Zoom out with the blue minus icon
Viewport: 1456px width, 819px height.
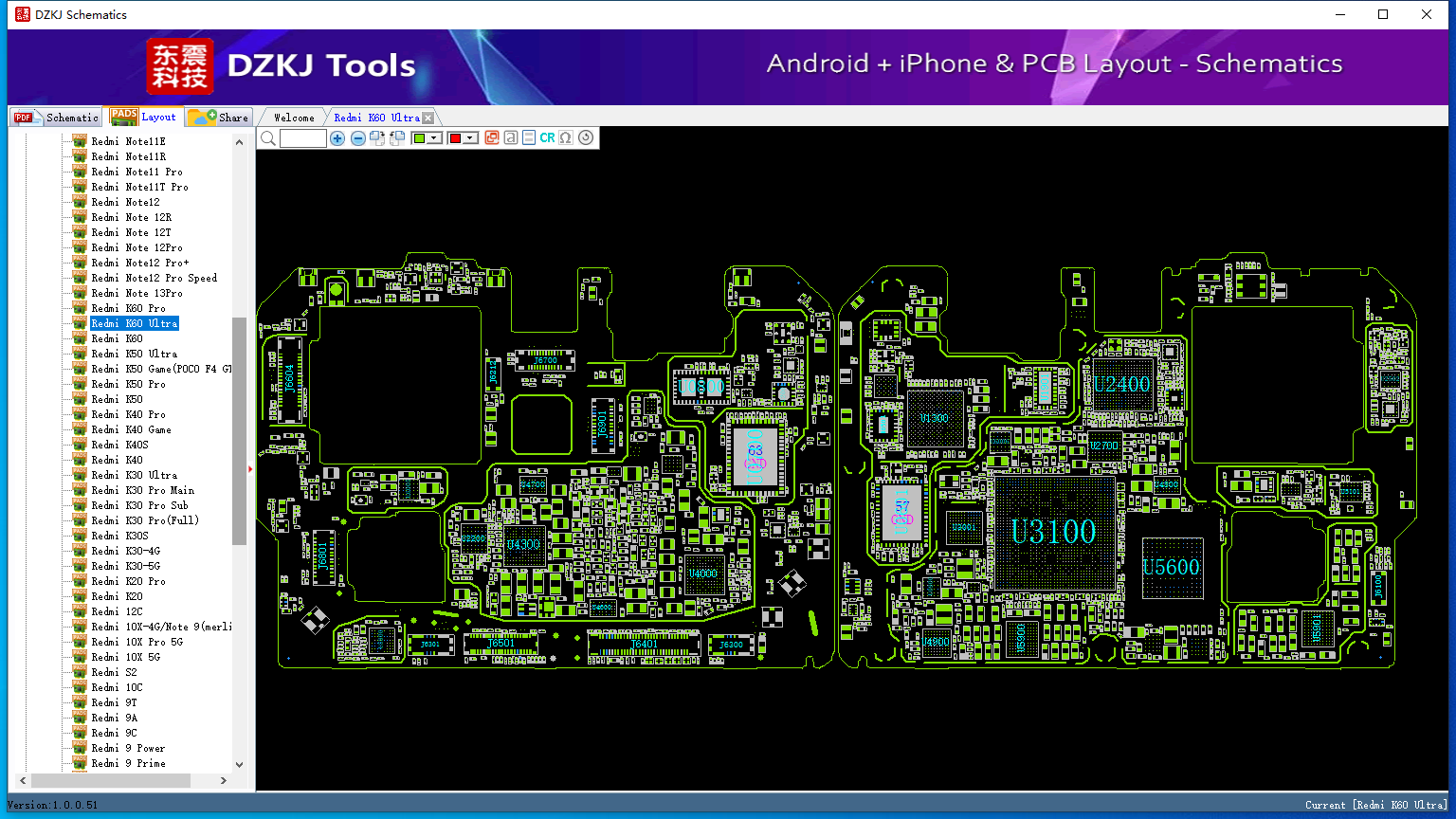click(357, 138)
